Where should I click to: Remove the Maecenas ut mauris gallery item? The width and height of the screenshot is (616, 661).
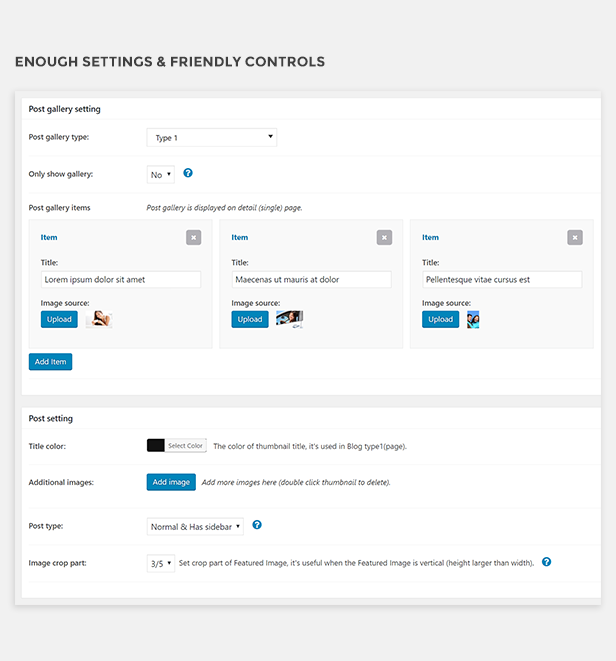click(384, 237)
